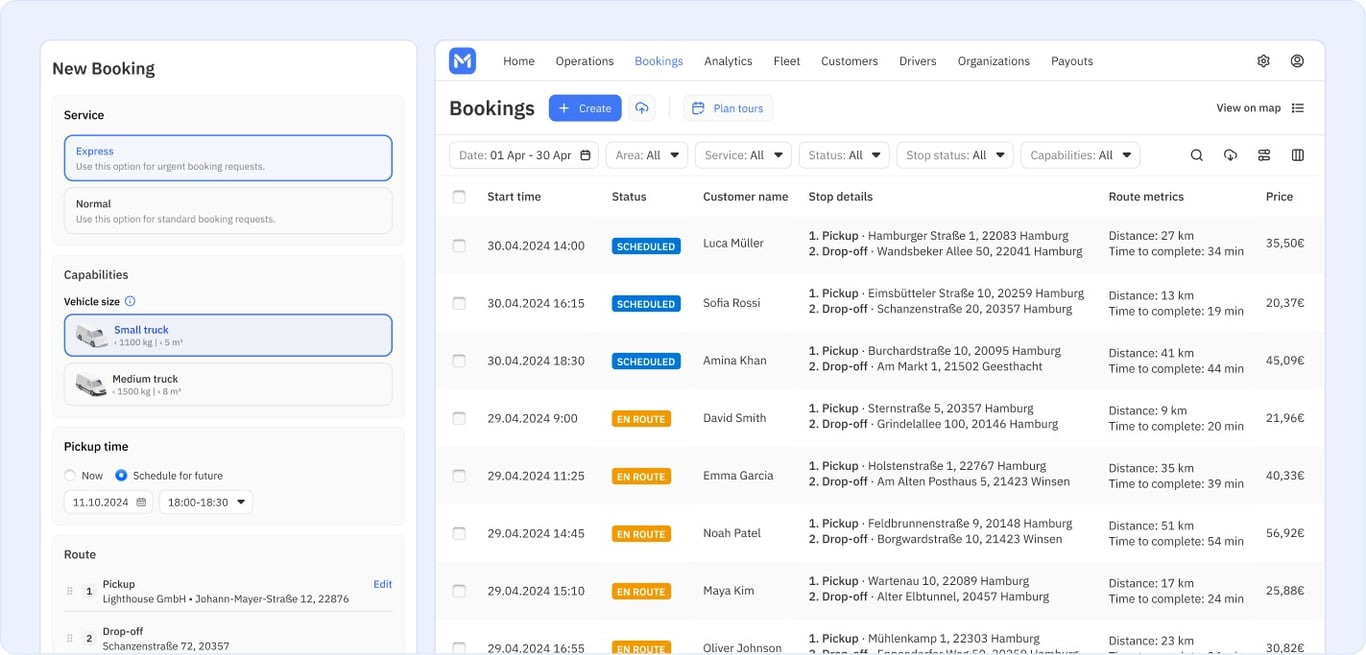The image size is (1366, 655).
Task: Select the Normal service option
Action: click(x=228, y=210)
